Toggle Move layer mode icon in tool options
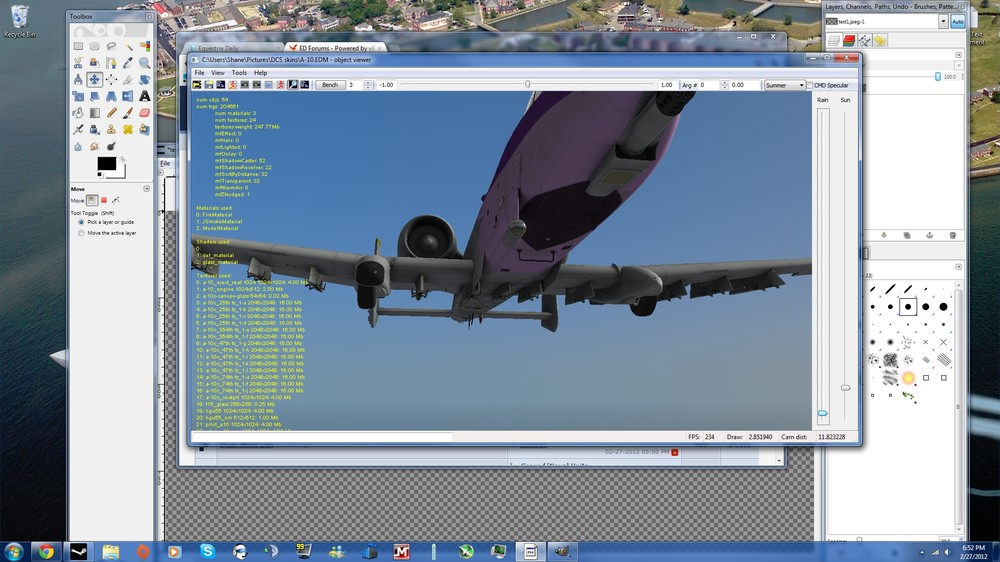The height and width of the screenshot is (562, 1000). (92, 200)
